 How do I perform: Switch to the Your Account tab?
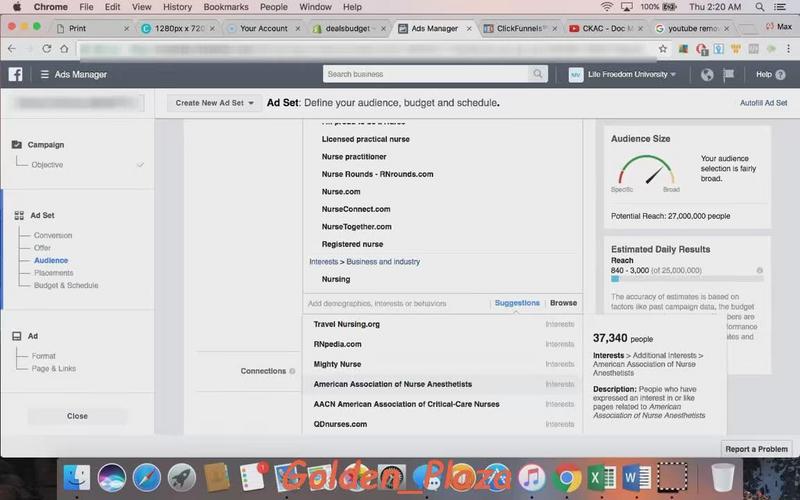click(264, 29)
